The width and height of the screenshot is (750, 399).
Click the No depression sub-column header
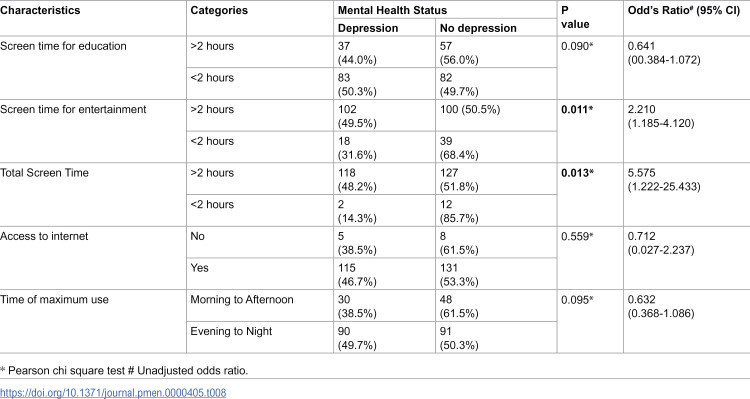[478, 28]
